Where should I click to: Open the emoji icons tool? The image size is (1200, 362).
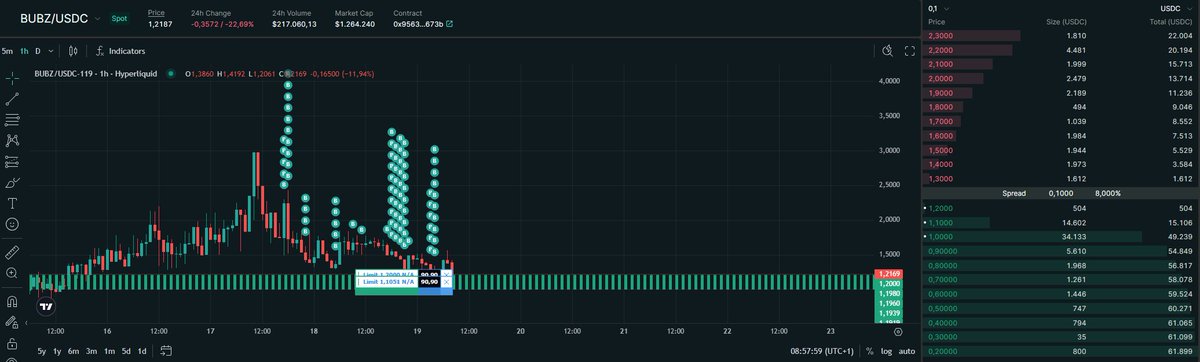(x=12, y=224)
